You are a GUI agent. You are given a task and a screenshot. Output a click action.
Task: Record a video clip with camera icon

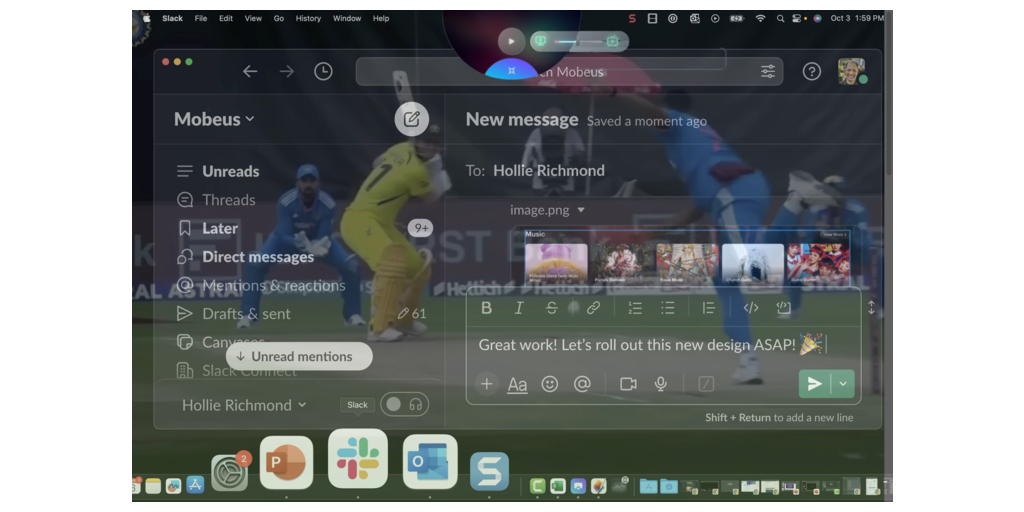coord(628,384)
